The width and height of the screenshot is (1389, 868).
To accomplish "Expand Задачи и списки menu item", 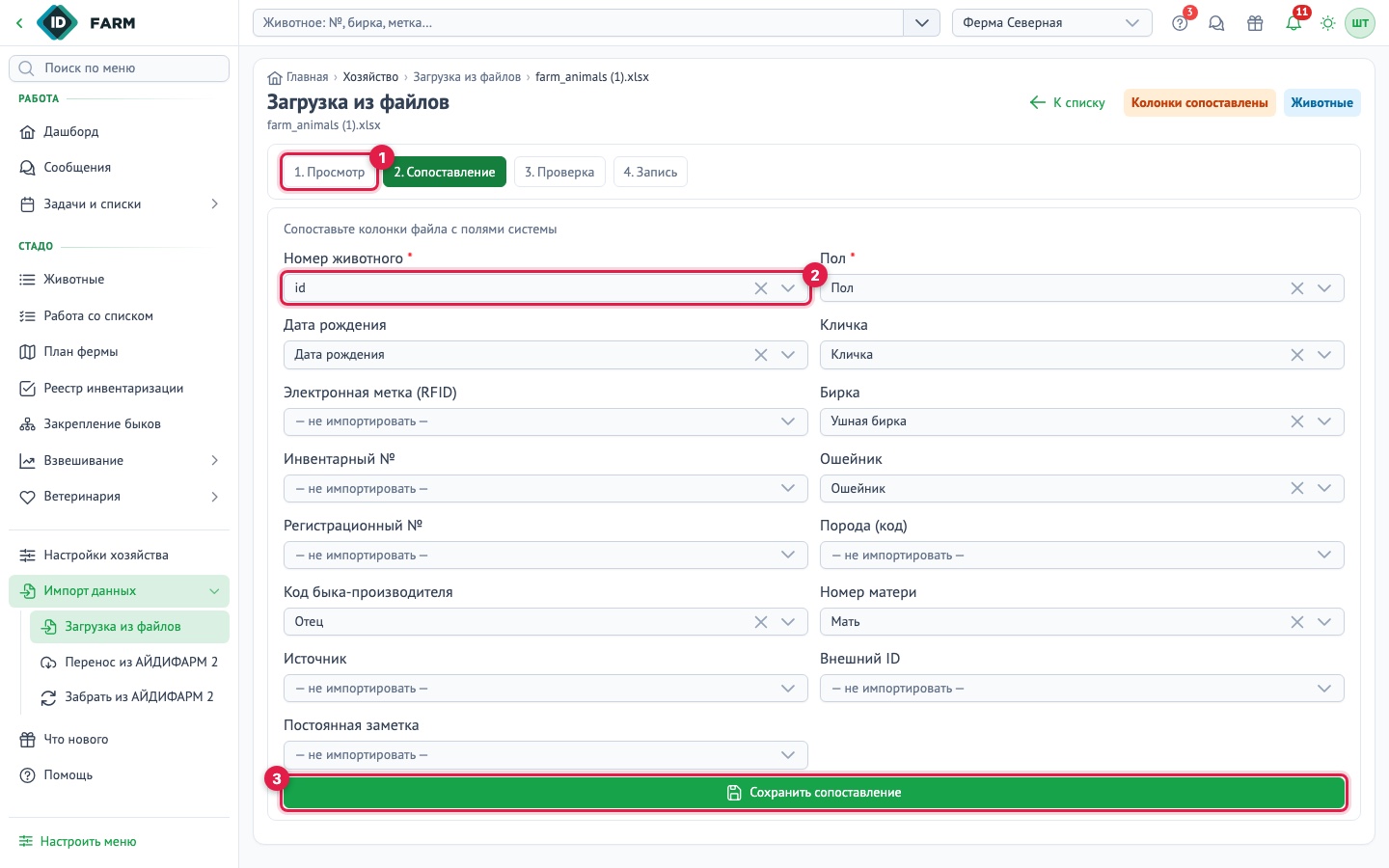I will point(119,204).
